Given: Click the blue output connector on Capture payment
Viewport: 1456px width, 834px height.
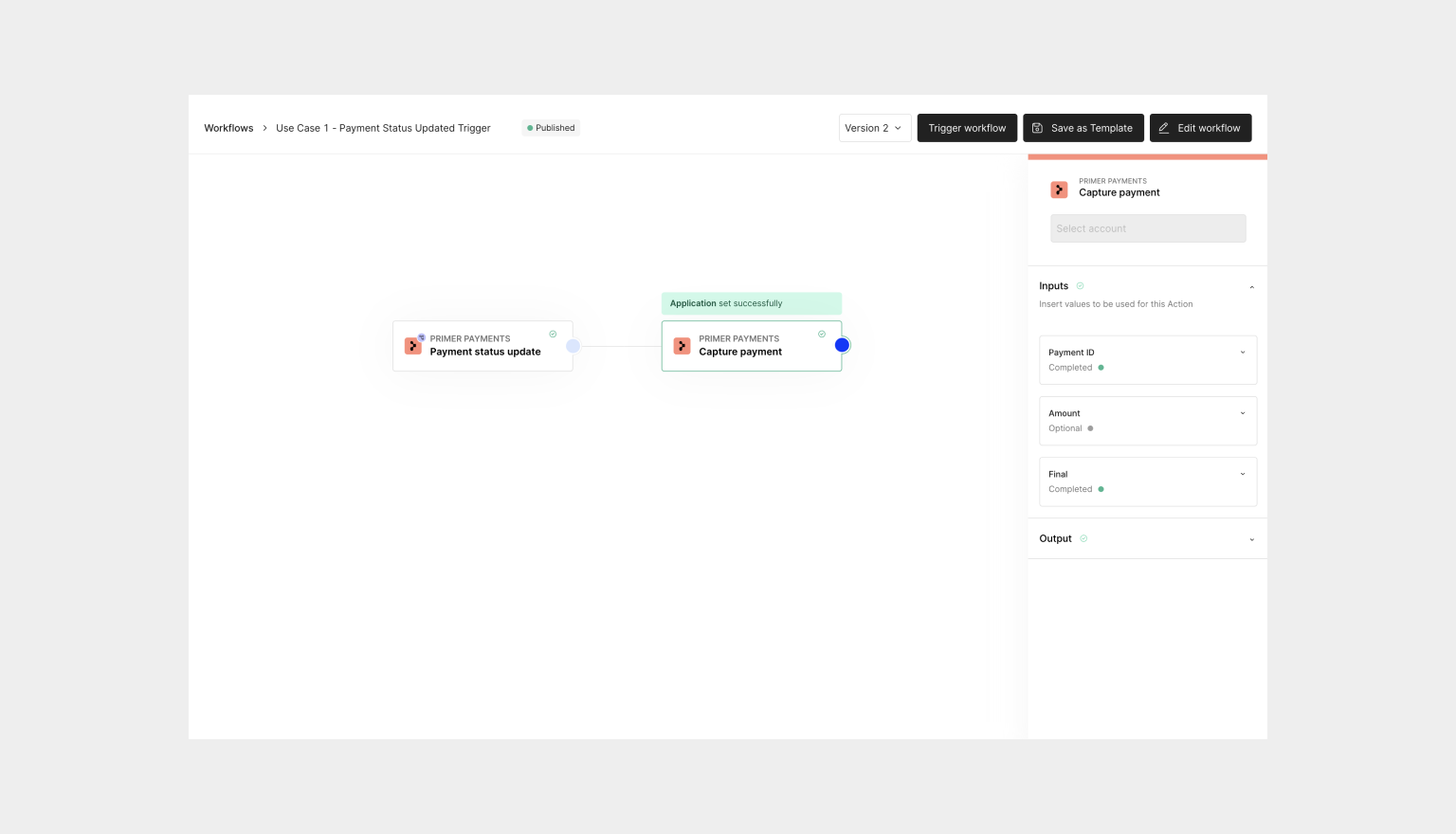Looking at the screenshot, I should 842,345.
